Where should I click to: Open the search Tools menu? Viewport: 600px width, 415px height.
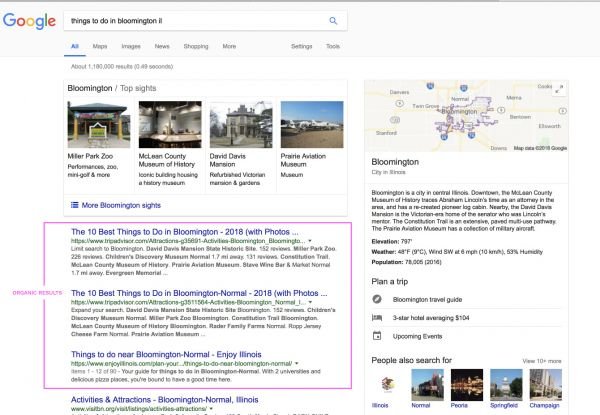pyautogui.click(x=333, y=46)
